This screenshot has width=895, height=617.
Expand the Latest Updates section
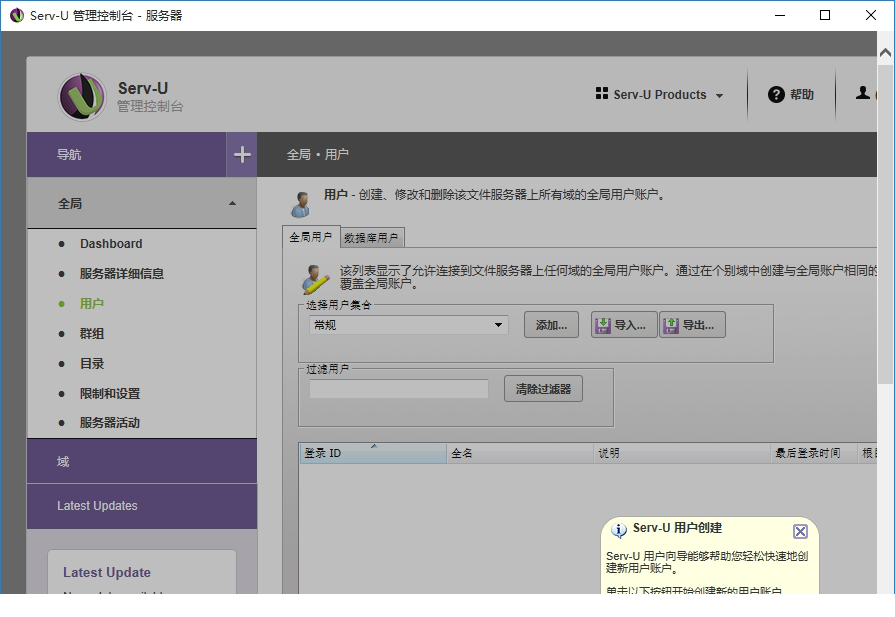142,506
